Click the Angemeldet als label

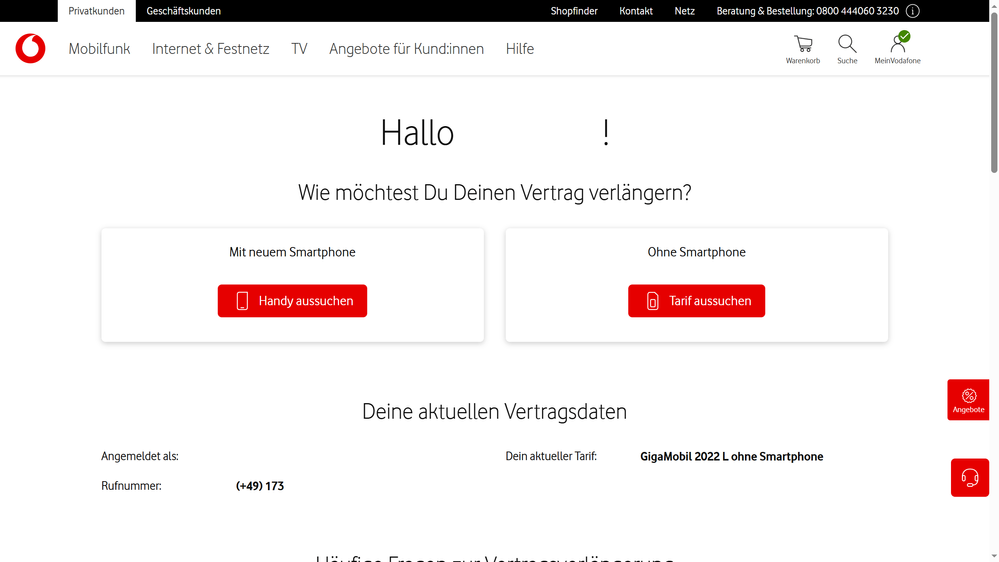(140, 456)
